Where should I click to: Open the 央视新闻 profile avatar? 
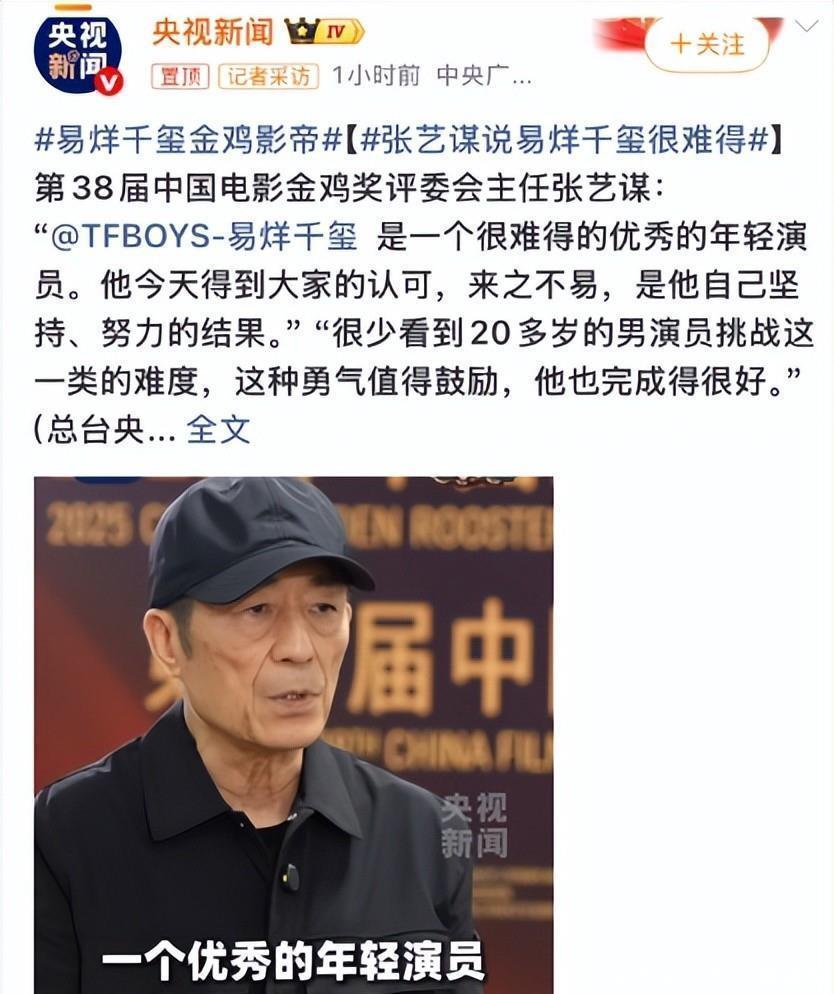click(77, 55)
